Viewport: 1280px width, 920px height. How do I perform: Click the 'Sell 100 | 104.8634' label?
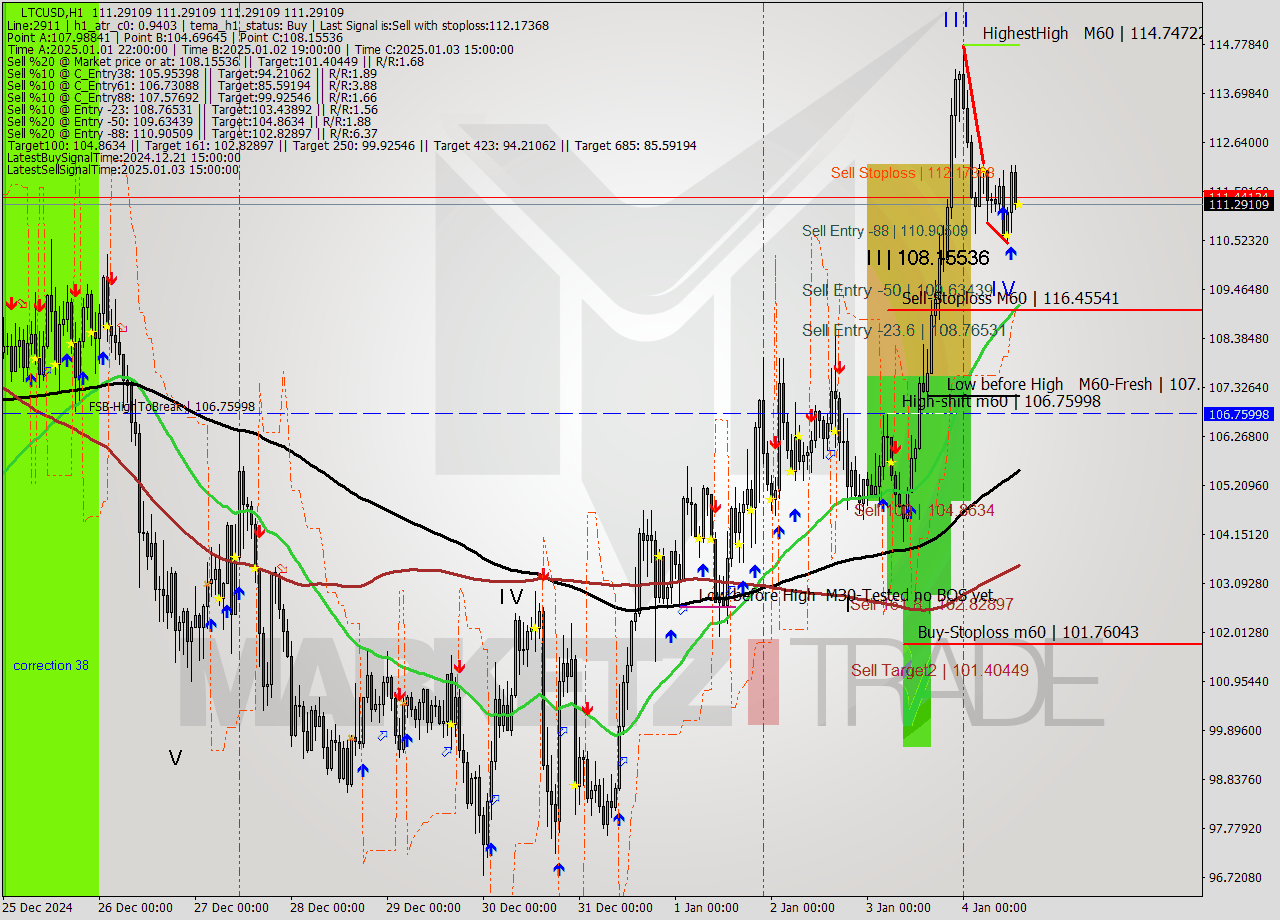click(924, 510)
